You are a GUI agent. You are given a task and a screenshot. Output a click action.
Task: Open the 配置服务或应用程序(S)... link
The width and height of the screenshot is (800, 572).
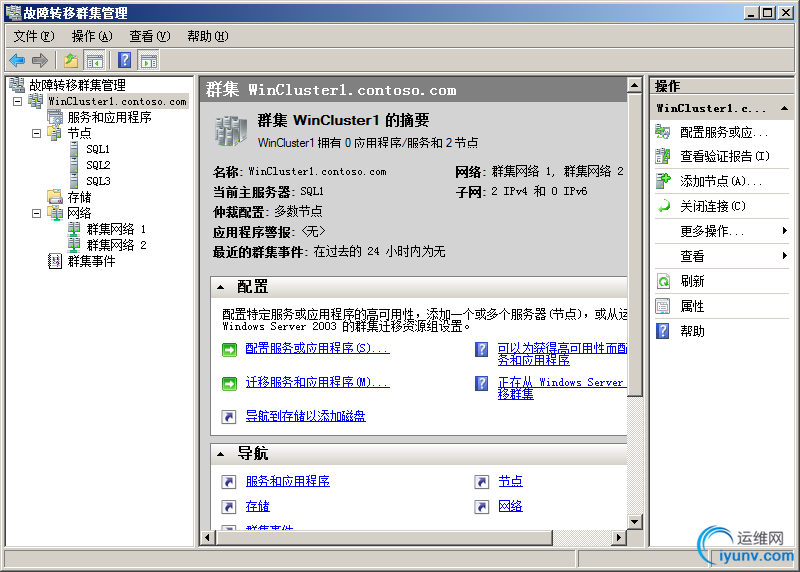click(317, 348)
